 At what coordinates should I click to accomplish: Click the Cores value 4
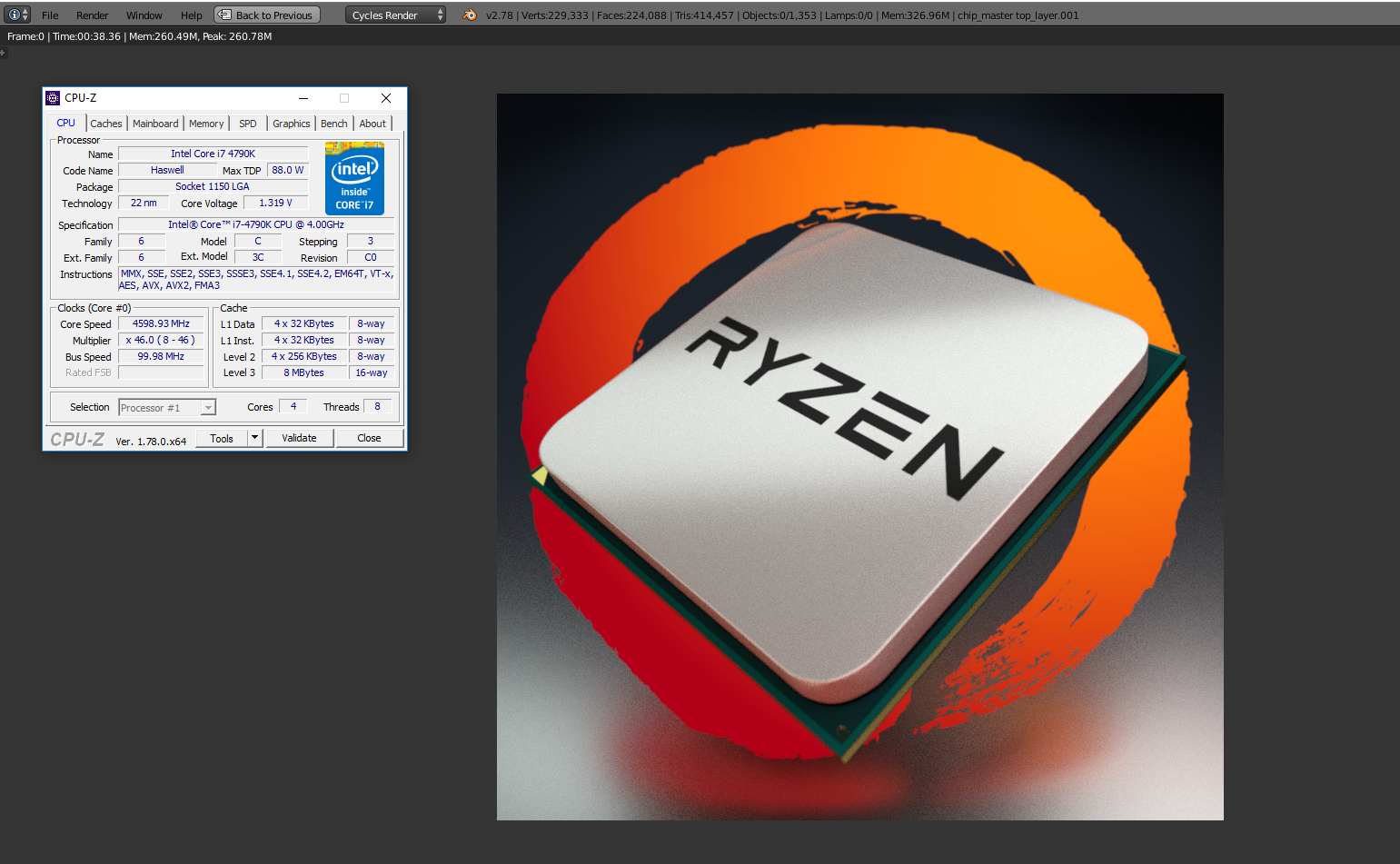tap(293, 407)
